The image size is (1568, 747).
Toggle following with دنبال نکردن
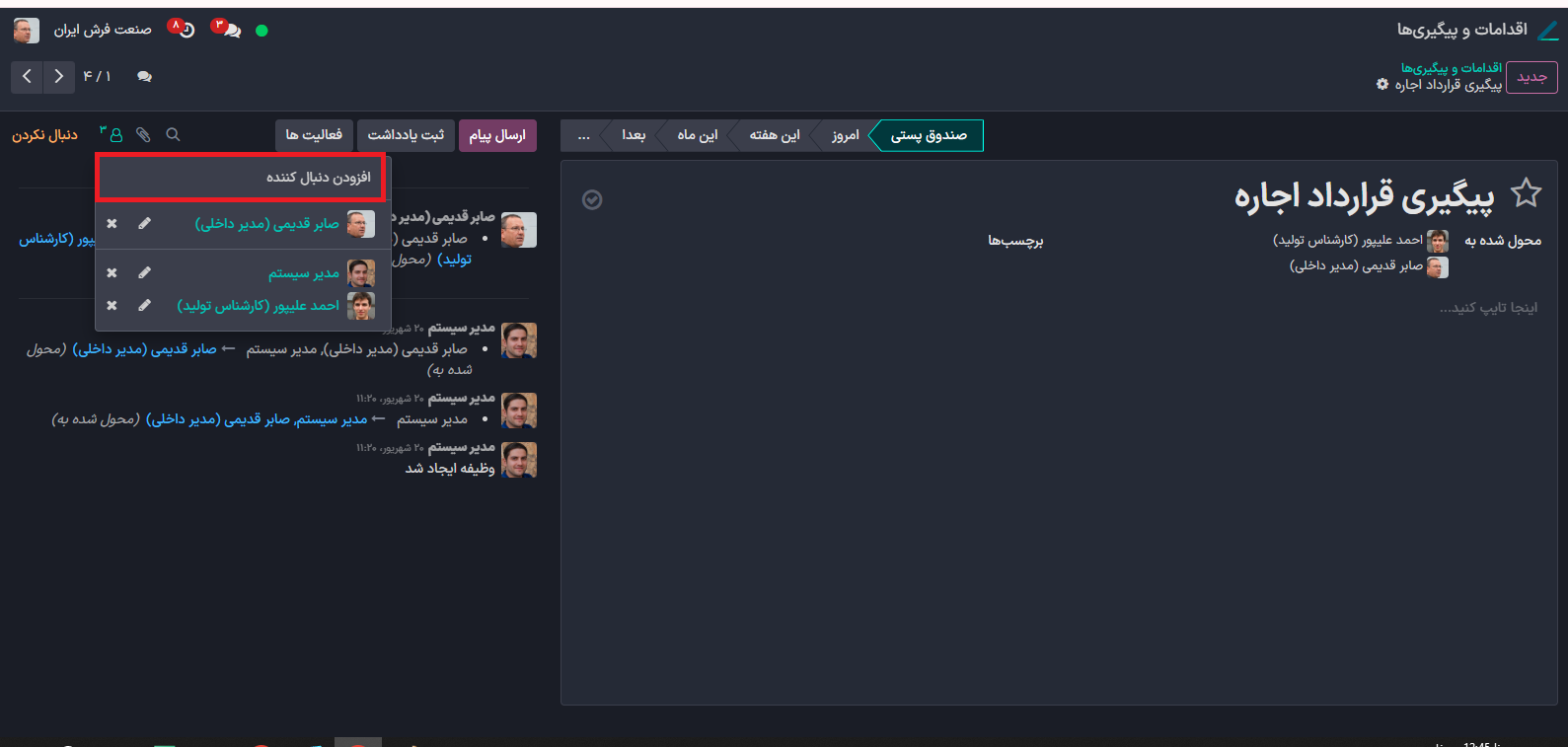coord(44,134)
